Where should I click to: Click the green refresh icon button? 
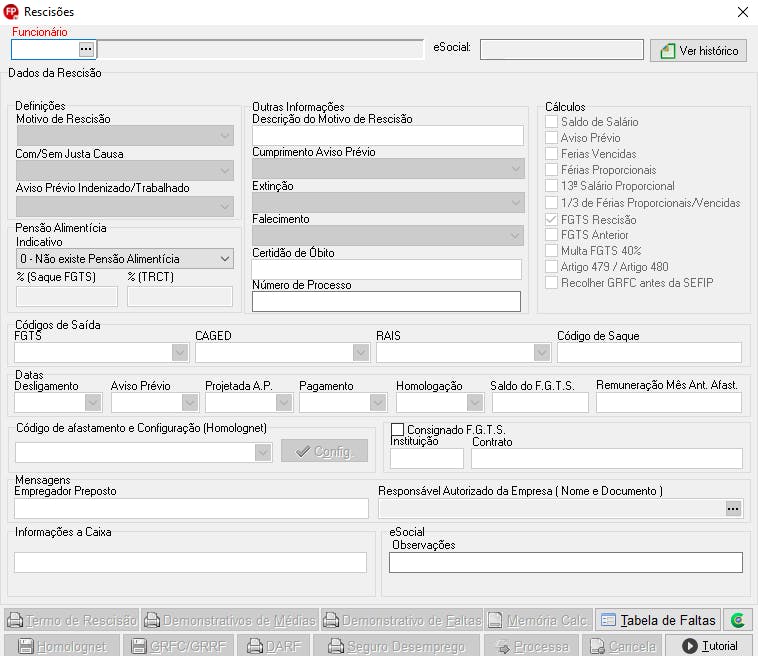[x=737, y=620]
